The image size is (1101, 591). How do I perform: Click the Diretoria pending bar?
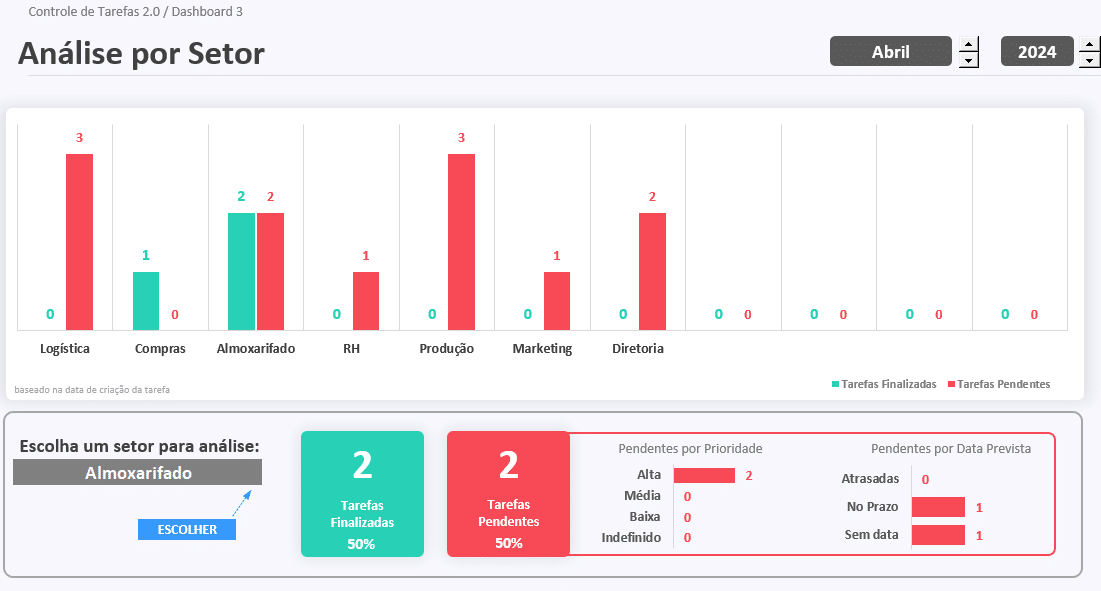click(x=652, y=272)
